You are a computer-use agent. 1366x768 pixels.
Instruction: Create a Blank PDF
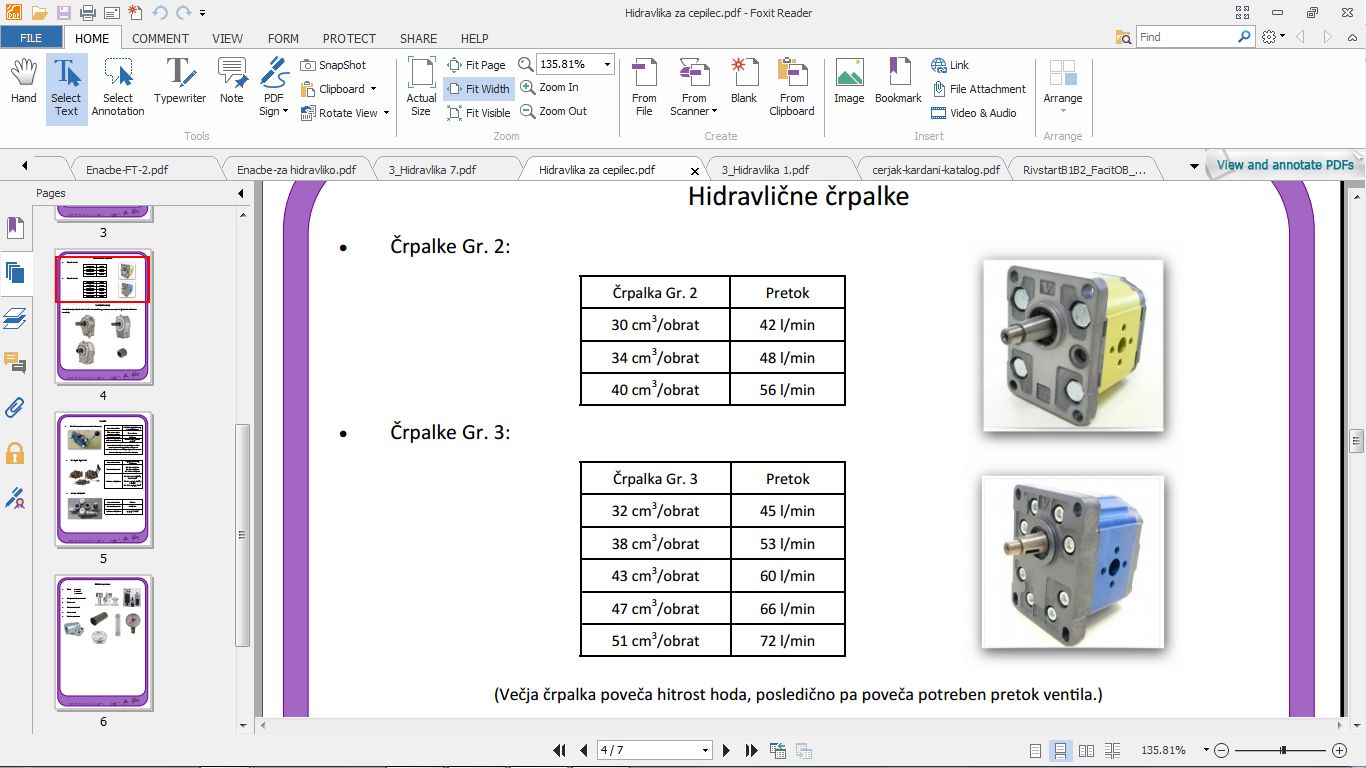744,82
